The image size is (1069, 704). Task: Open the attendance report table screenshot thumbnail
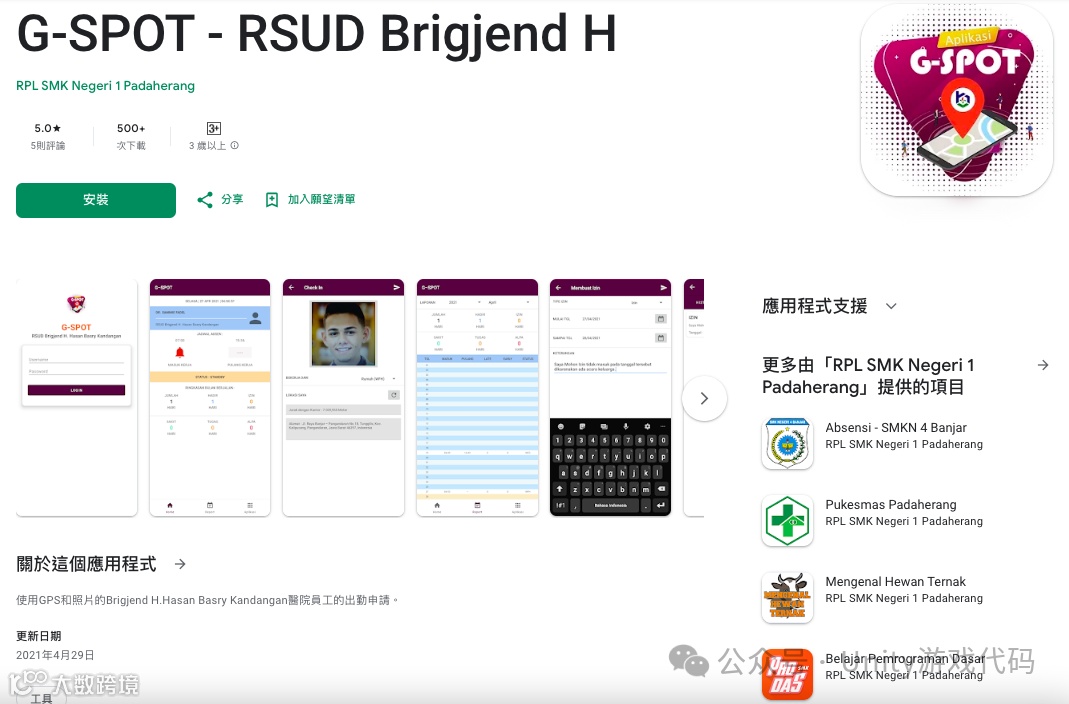477,397
